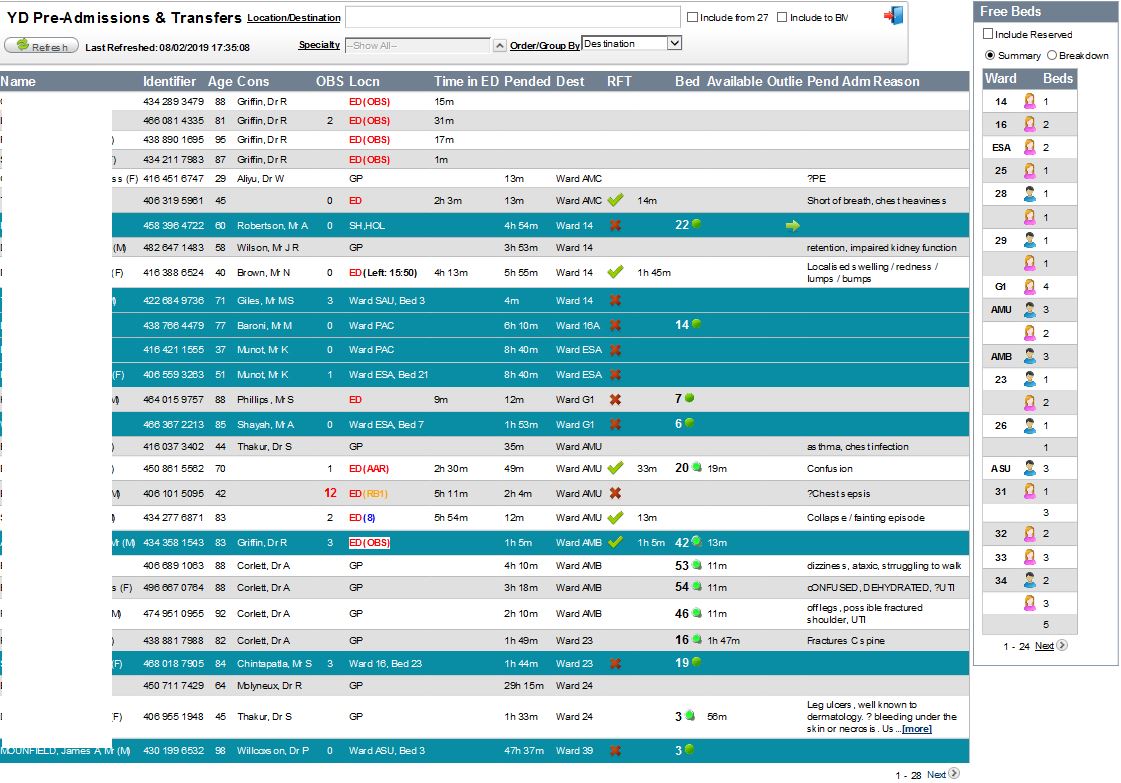Click female bed icon for Ward G1

click(1029, 286)
